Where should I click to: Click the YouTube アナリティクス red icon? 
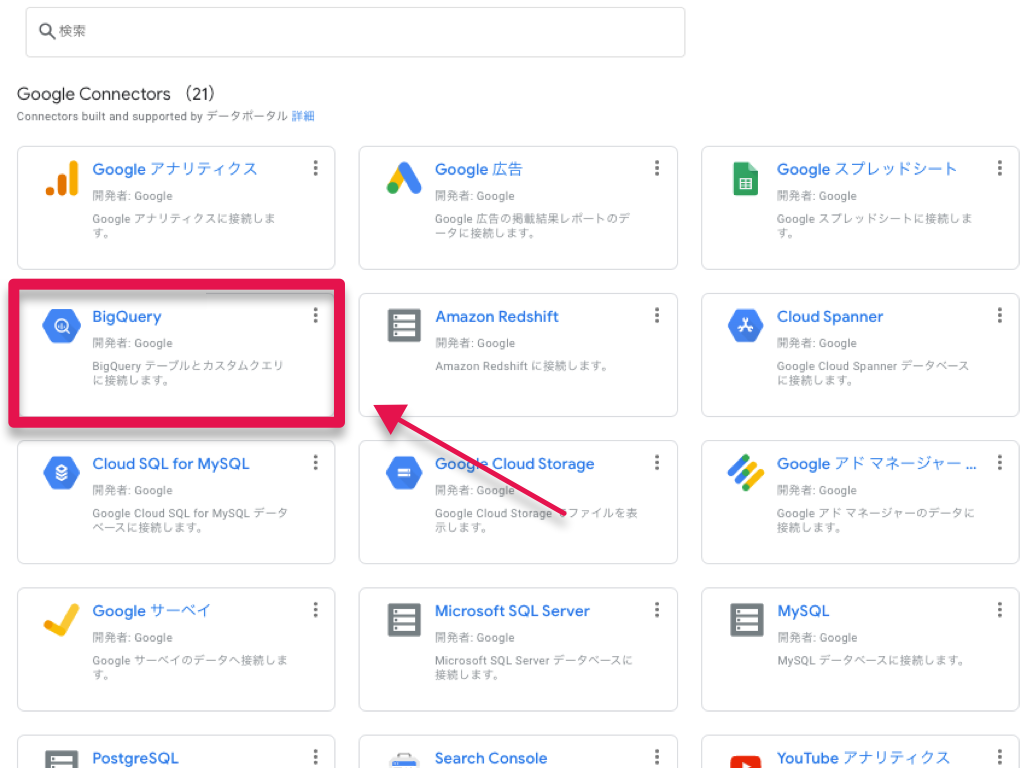(x=746, y=760)
